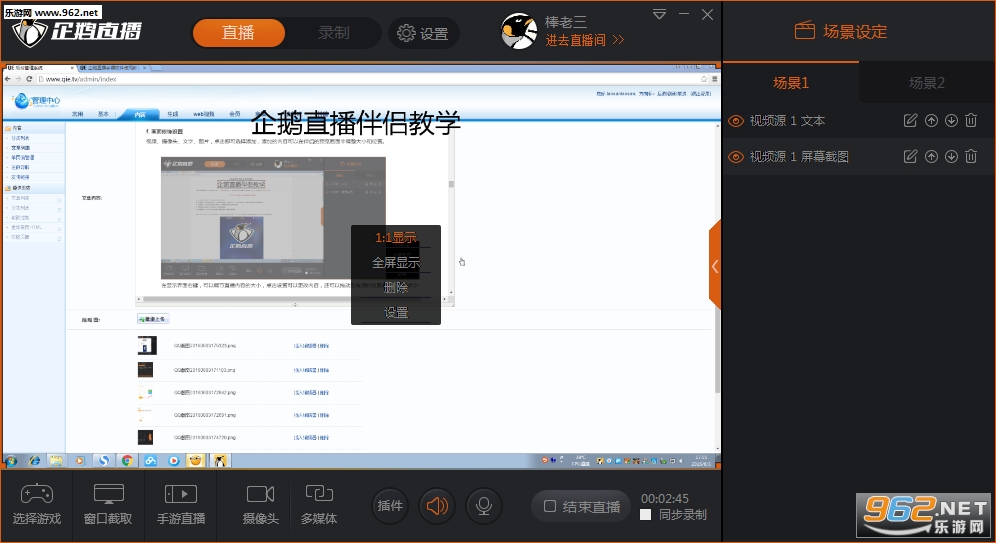Open 设置 settings with gear icon
The height and width of the screenshot is (543, 996).
(423, 34)
